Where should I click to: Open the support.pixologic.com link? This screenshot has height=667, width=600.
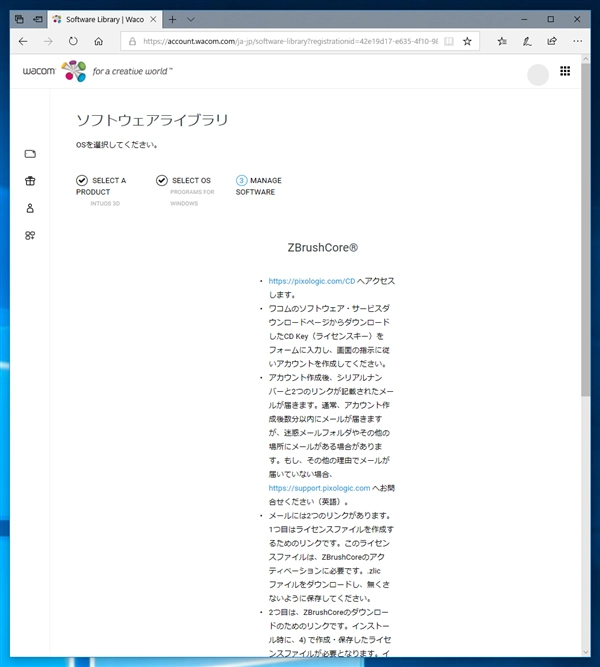319,488
